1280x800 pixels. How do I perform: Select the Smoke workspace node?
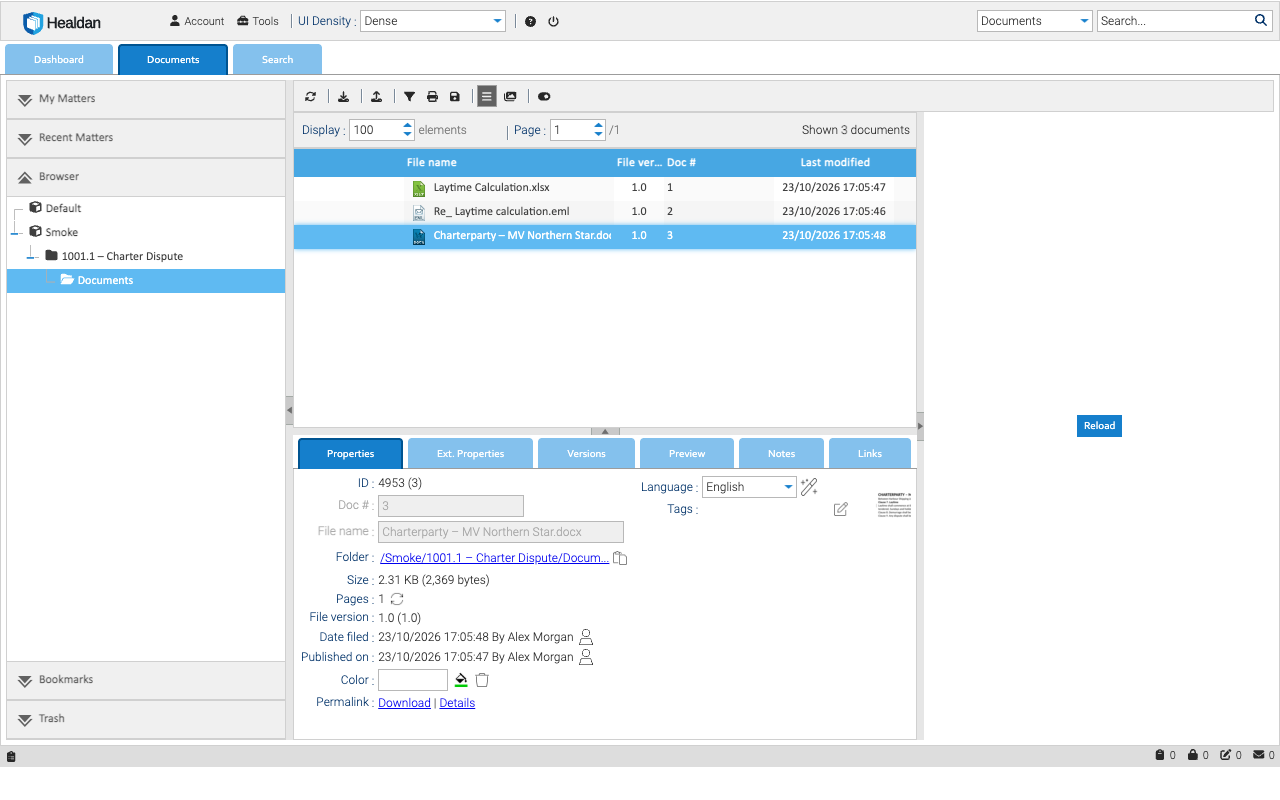tap(61, 232)
